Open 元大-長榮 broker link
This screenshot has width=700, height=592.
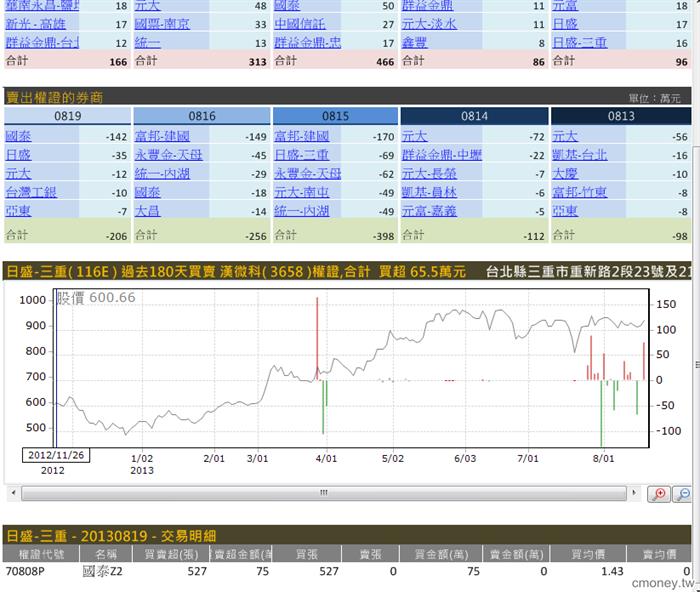point(429,174)
